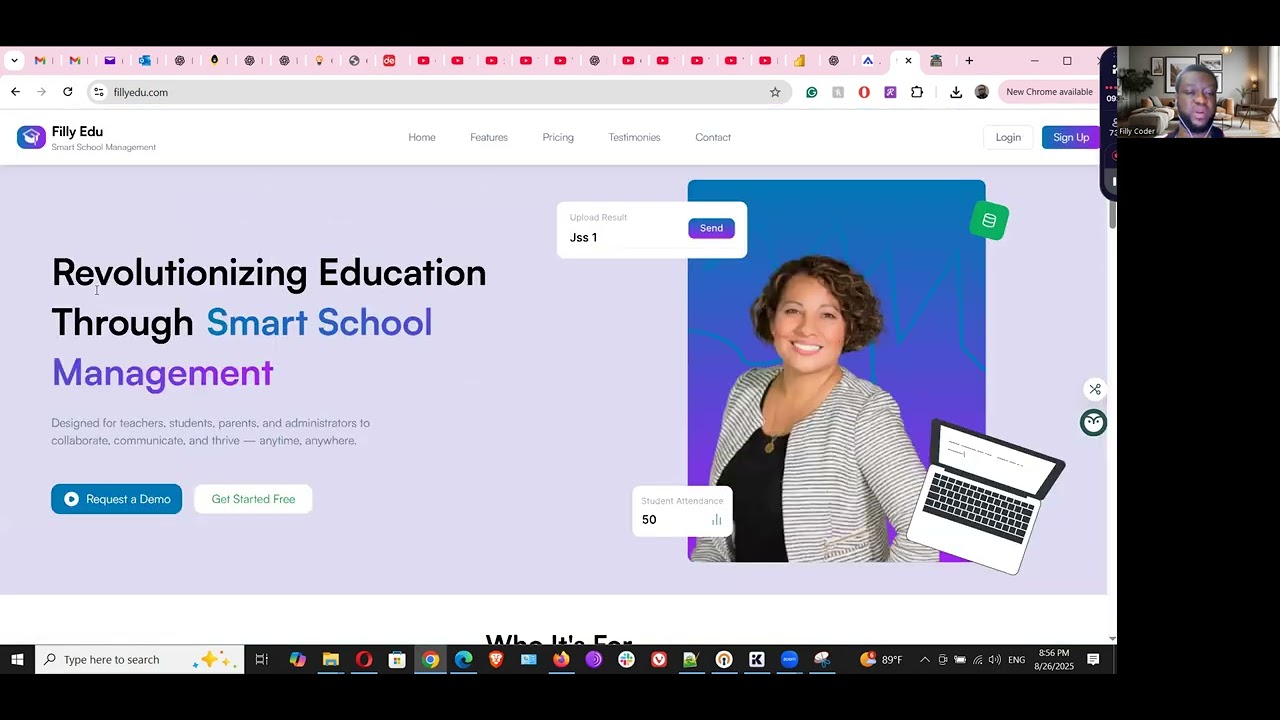Click the 89°F weather widget
The width and height of the screenshot is (1280, 720).
pos(881,660)
